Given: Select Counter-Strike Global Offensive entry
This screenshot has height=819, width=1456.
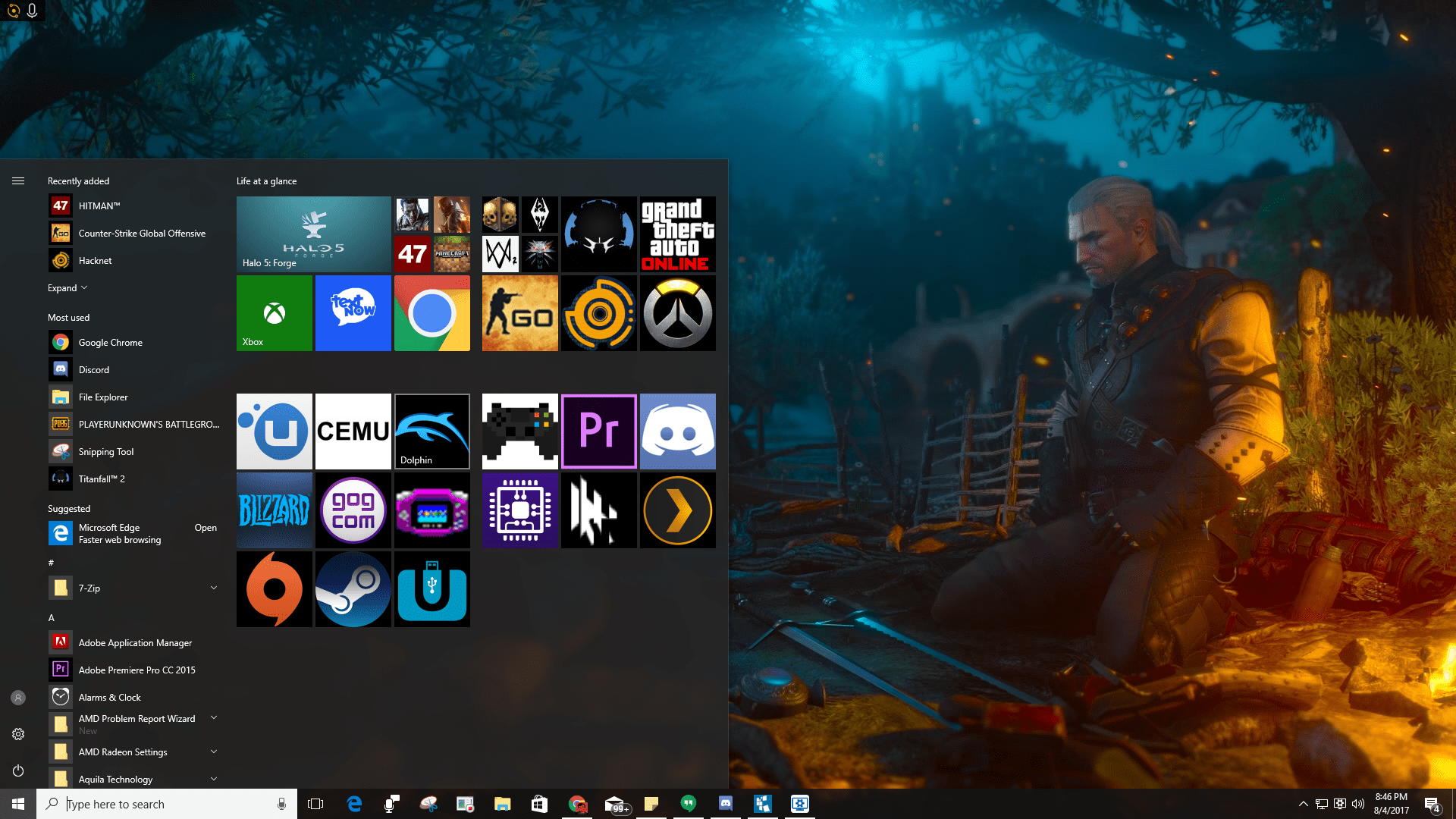Looking at the screenshot, I should pos(142,234).
